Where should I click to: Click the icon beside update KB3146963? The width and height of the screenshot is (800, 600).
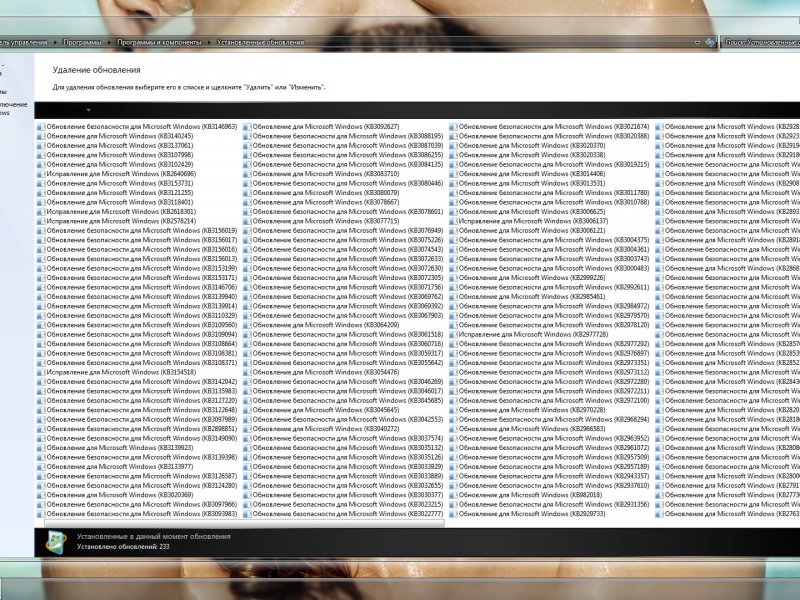pos(41,127)
